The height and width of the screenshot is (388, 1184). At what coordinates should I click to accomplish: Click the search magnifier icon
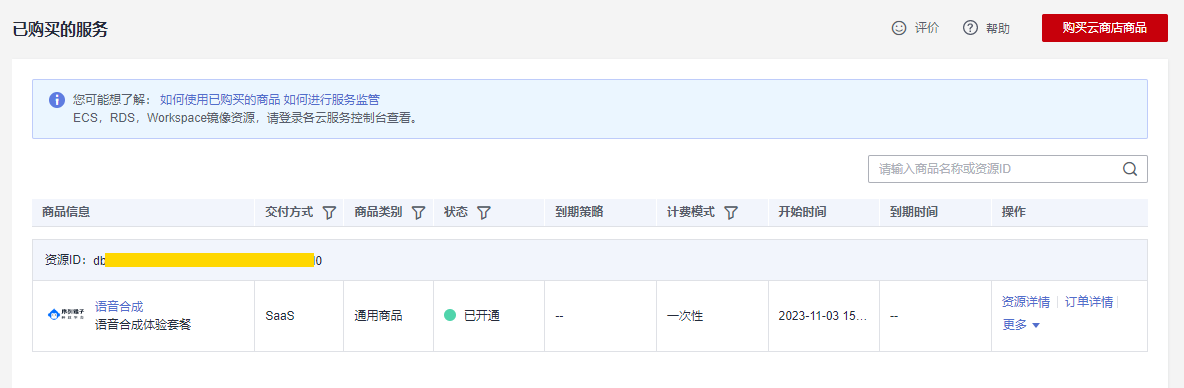1130,169
